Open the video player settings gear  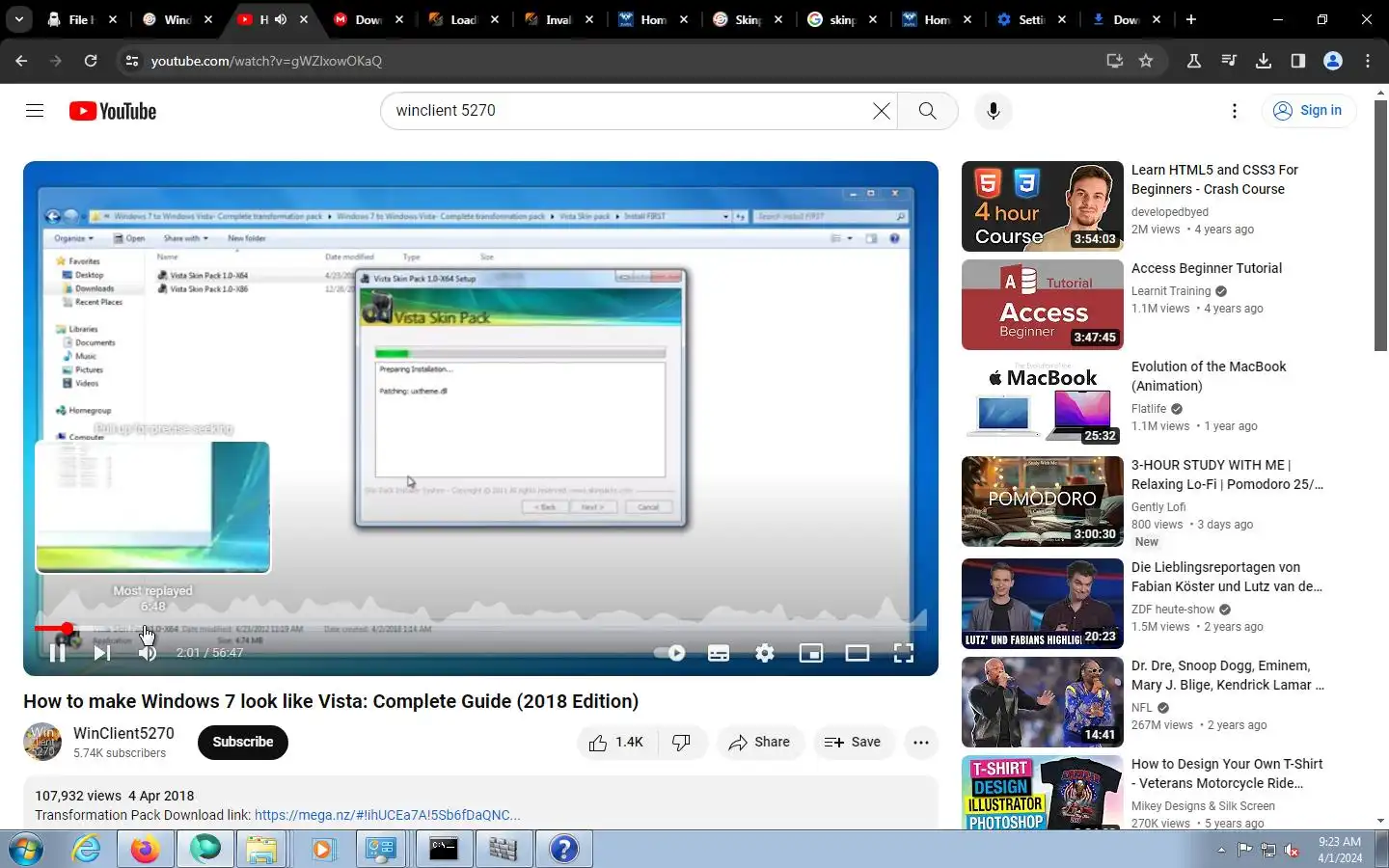click(765, 653)
